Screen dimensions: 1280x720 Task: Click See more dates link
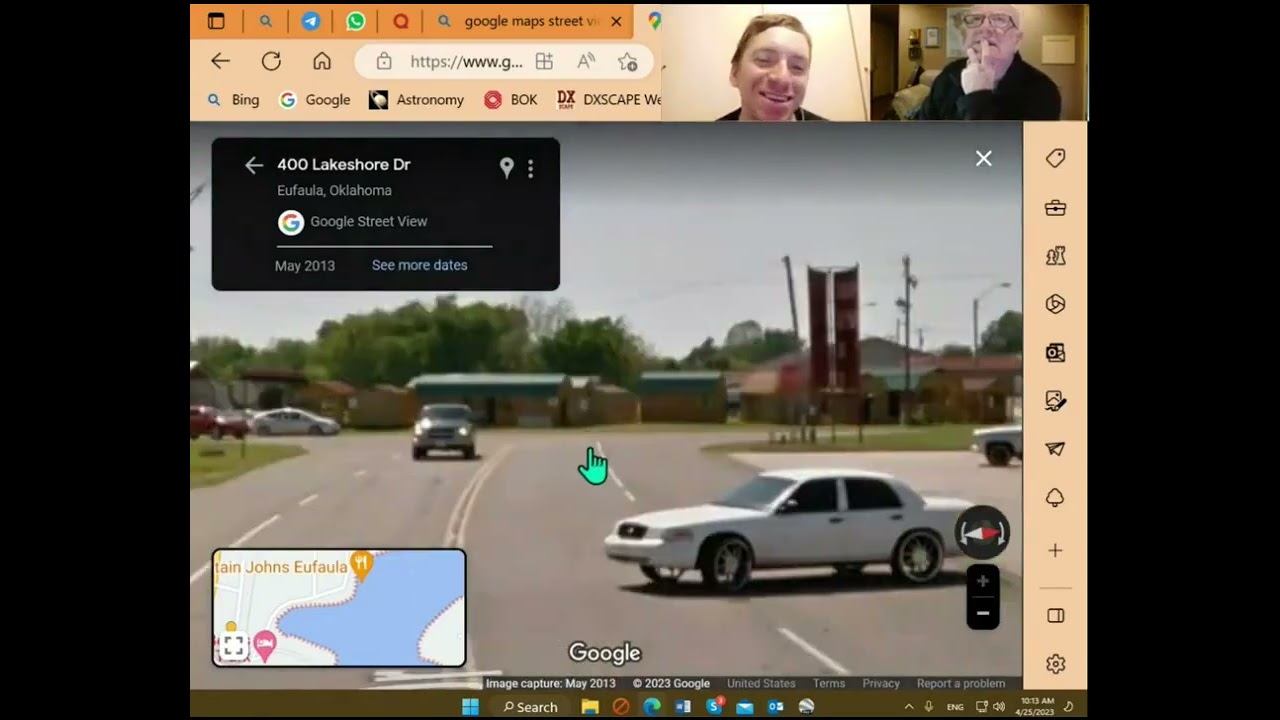point(420,265)
